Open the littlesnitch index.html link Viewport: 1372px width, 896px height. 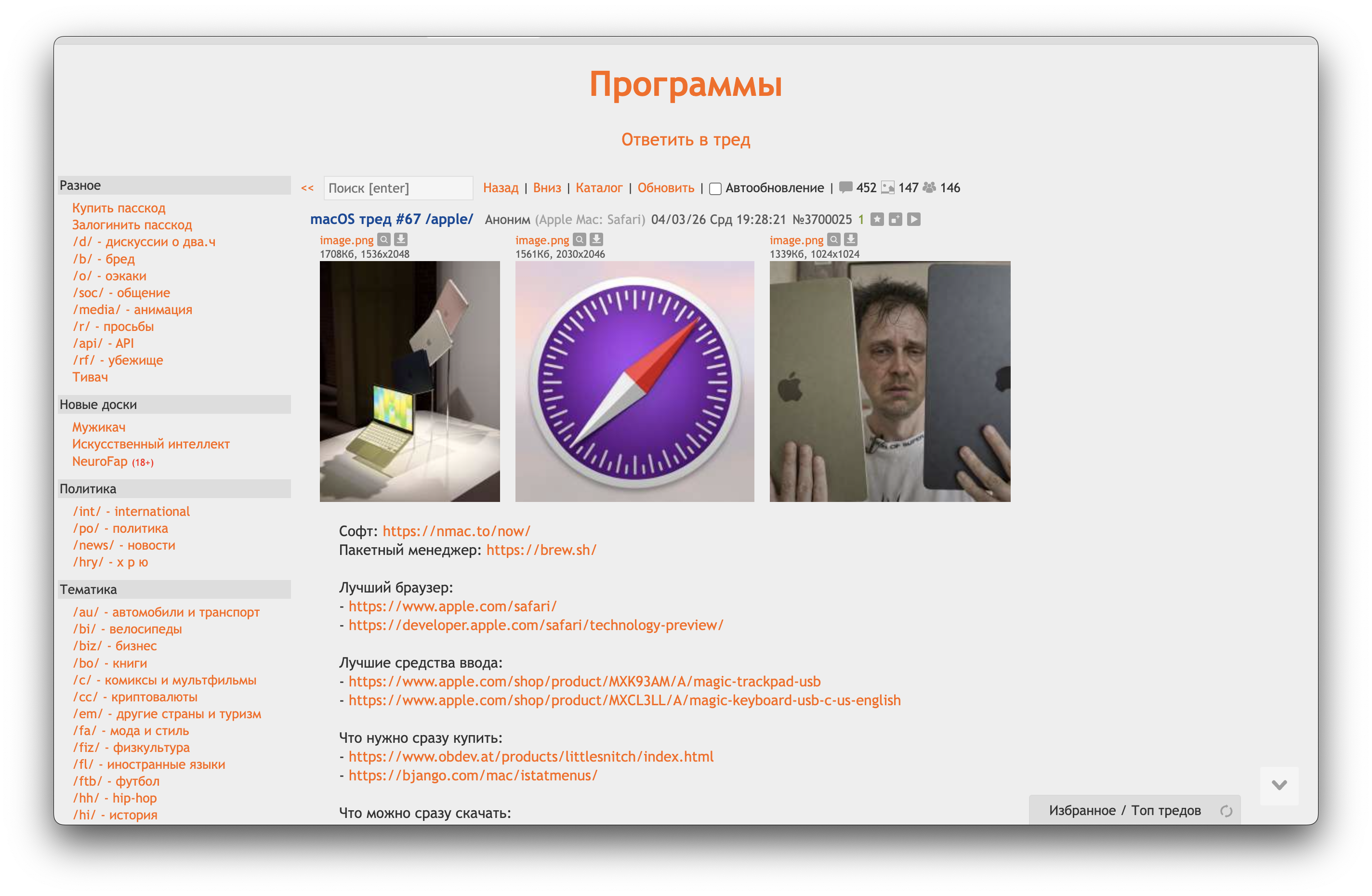pyautogui.click(x=531, y=756)
